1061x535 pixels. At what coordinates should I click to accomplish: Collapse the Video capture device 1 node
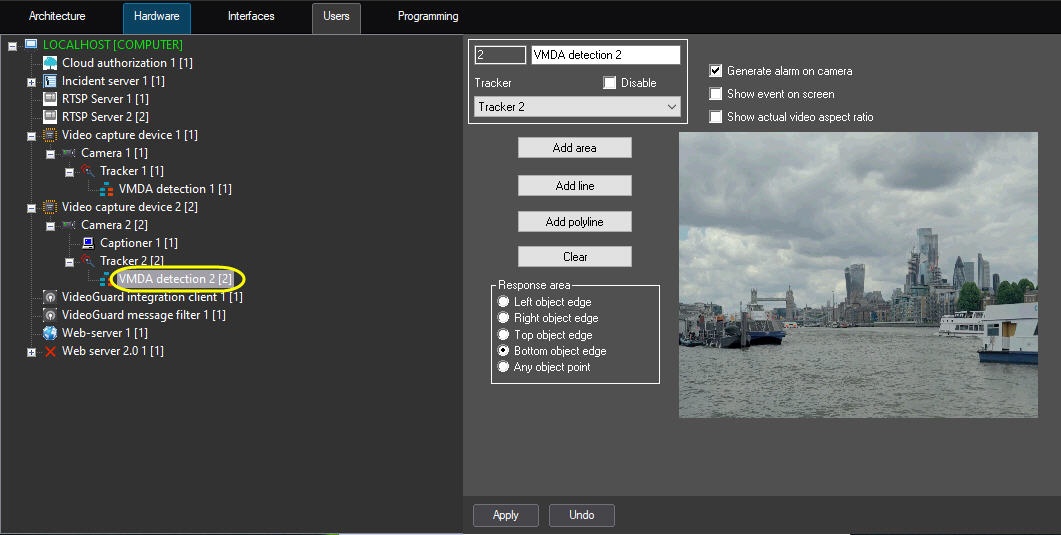pos(31,135)
